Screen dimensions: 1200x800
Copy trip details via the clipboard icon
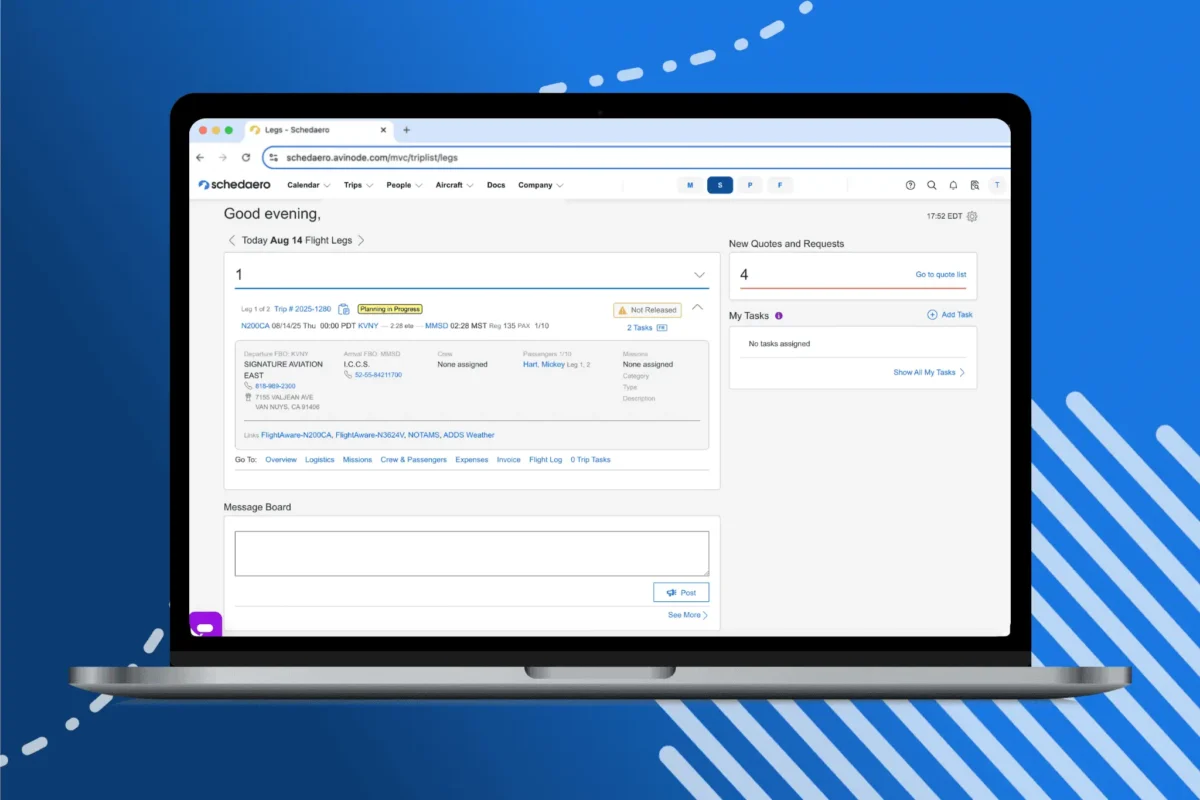tap(343, 308)
